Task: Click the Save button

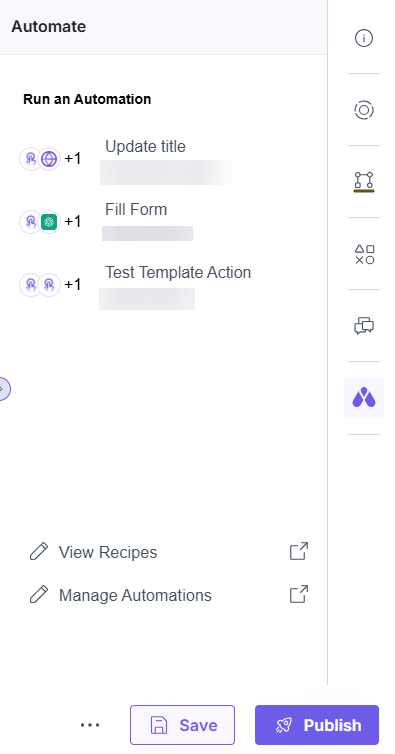Action: click(x=182, y=725)
